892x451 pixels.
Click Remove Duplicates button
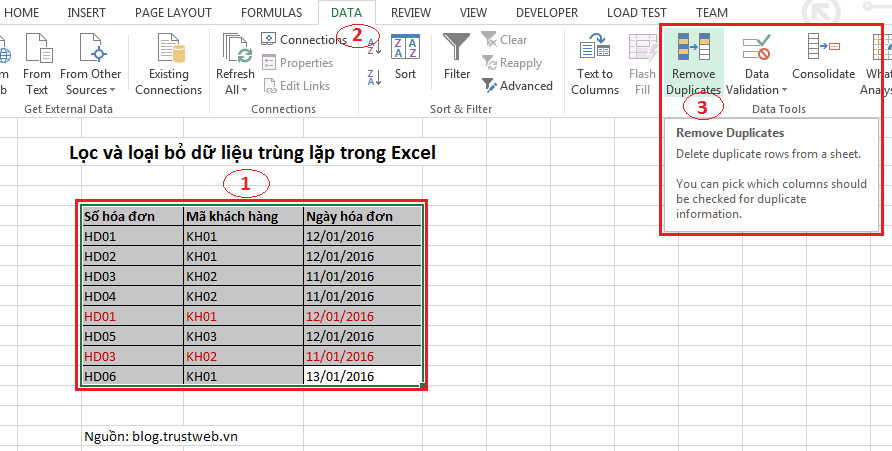coord(693,64)
